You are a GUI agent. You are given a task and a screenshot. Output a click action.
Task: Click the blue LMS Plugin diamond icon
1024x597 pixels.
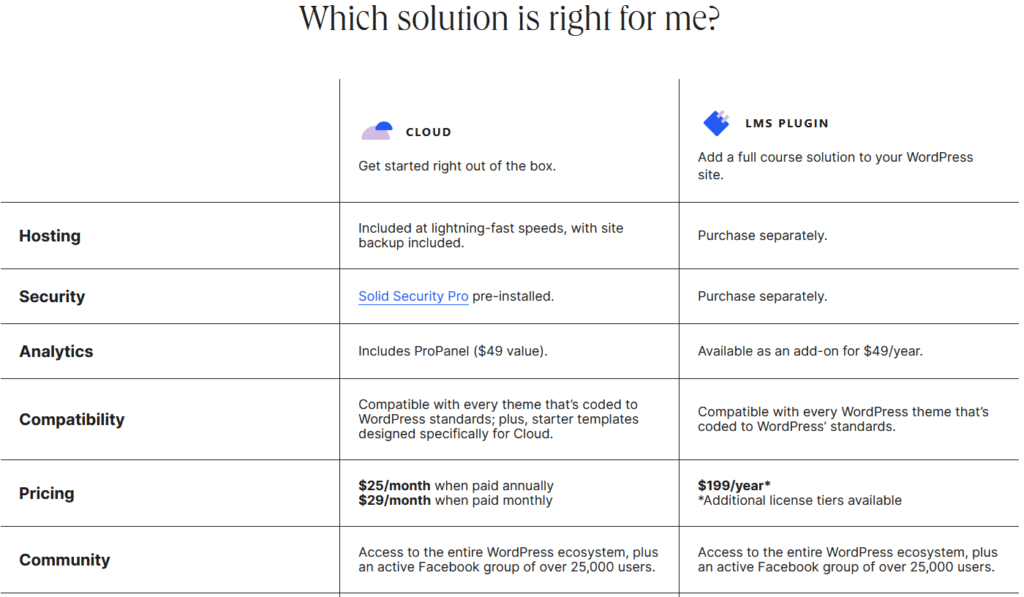tap(716, 123)
